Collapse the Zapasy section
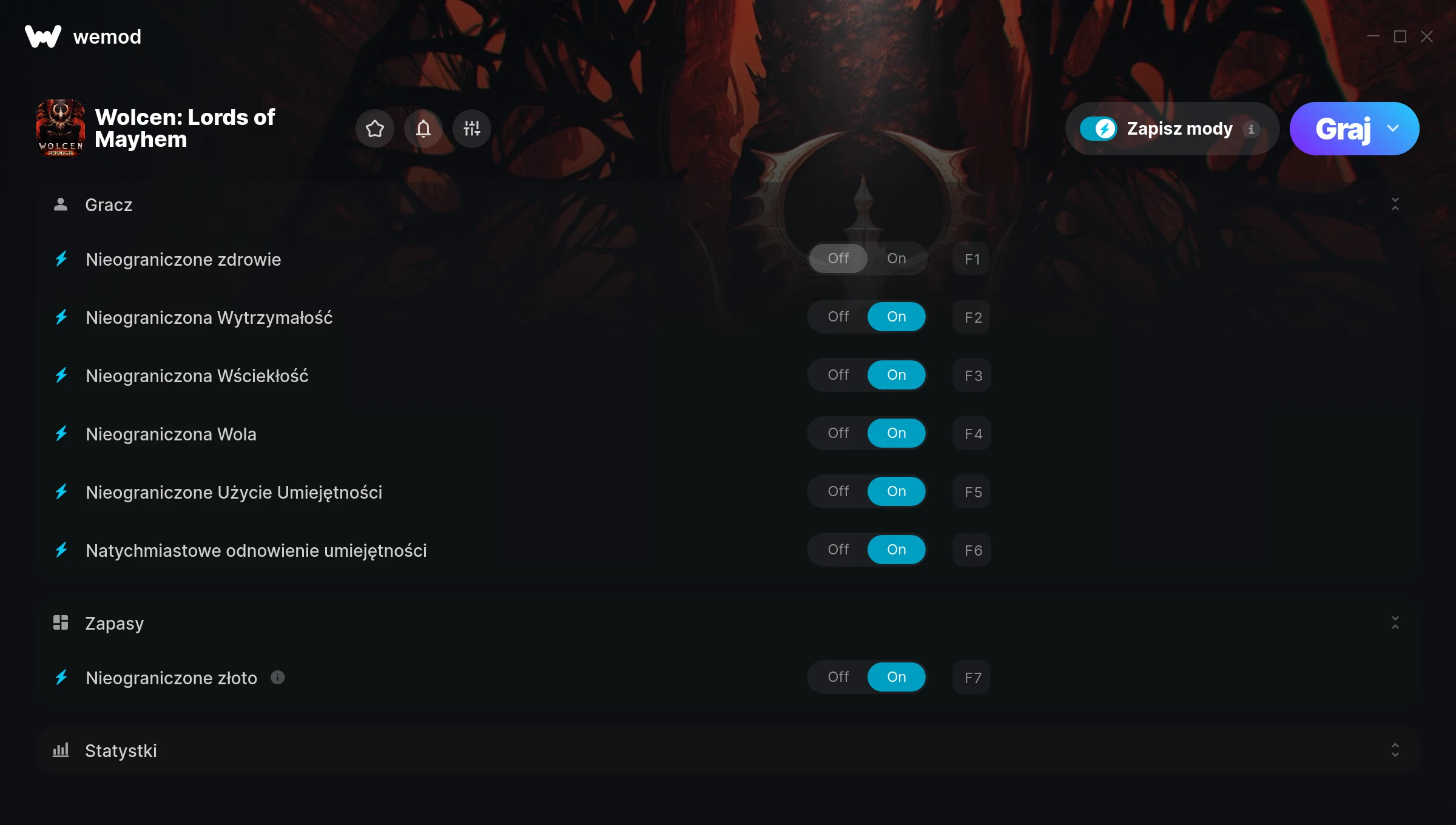This screenshot has height=825, width=1456. point(1395,623)
